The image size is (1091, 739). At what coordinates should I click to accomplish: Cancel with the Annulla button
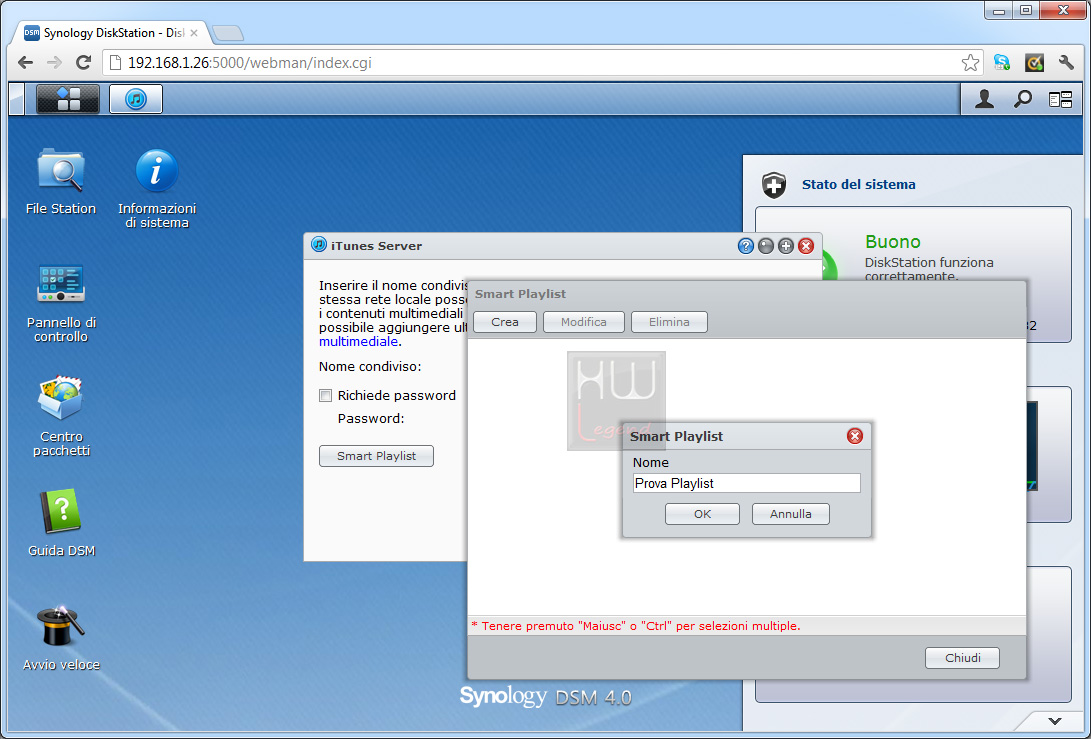[x=790, y=514]
